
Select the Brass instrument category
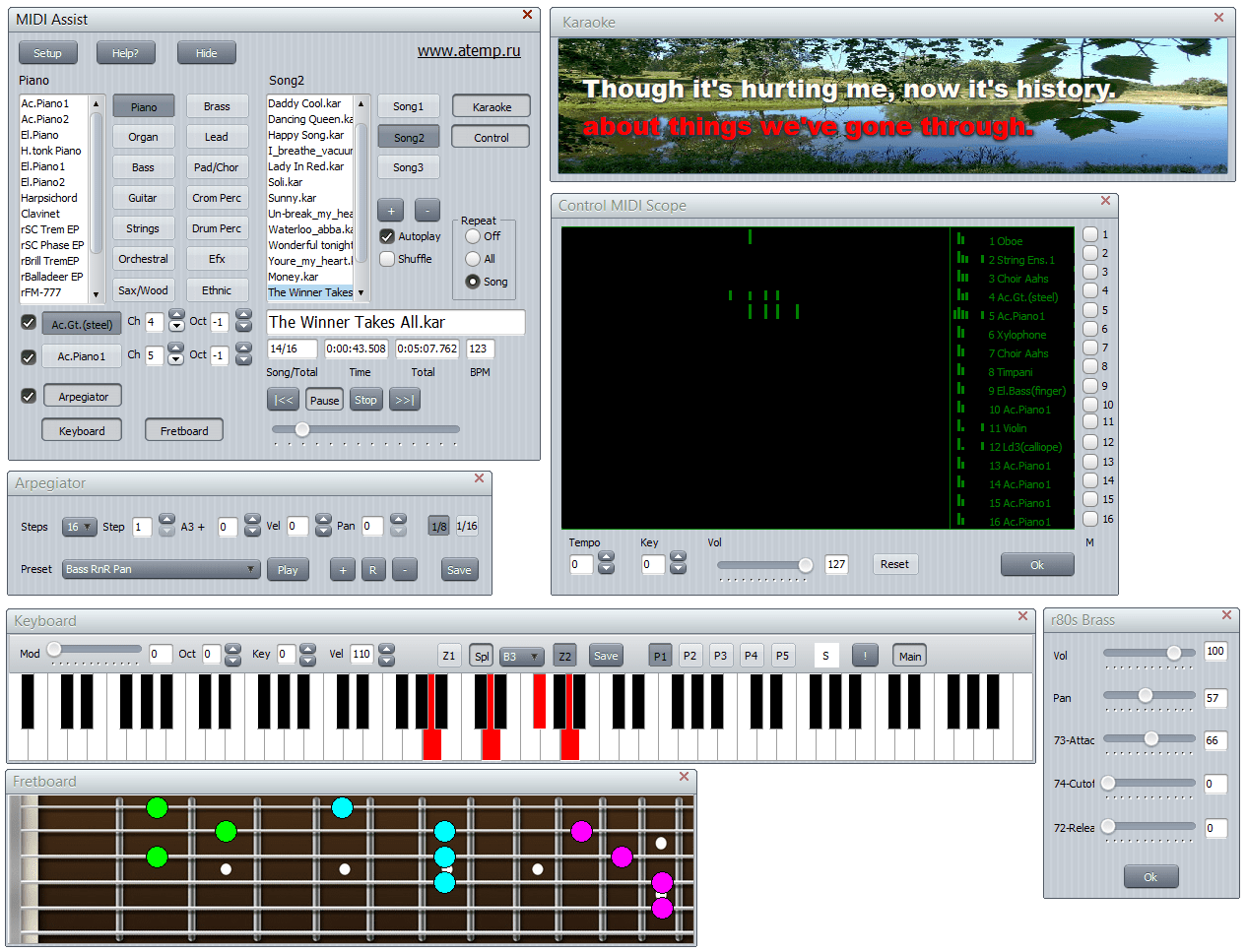(x=217, y=105)
